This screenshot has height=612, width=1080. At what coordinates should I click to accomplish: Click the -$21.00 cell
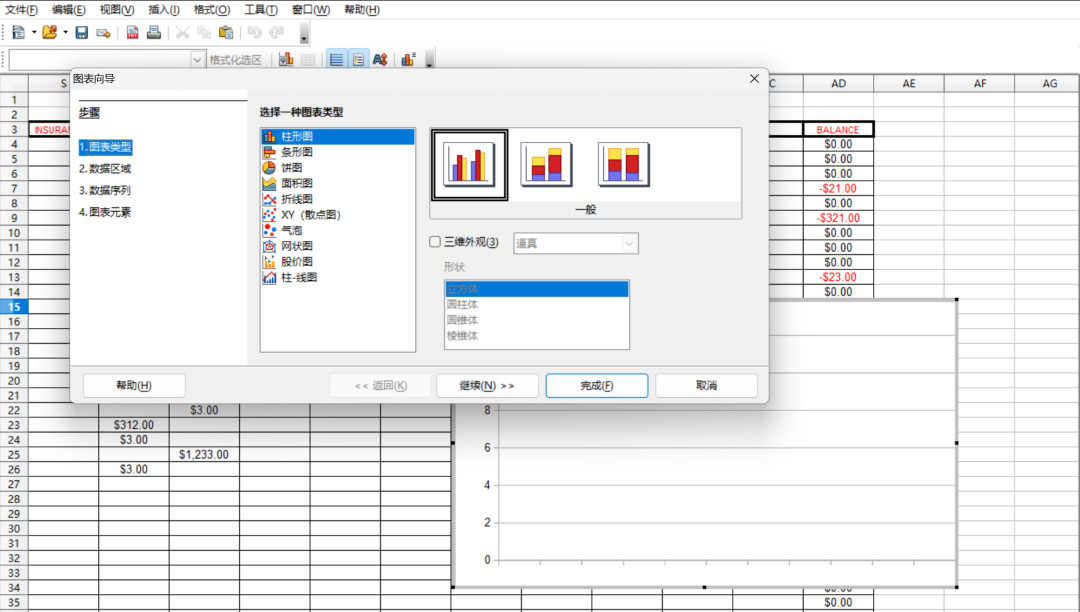[x=838, y=189]
